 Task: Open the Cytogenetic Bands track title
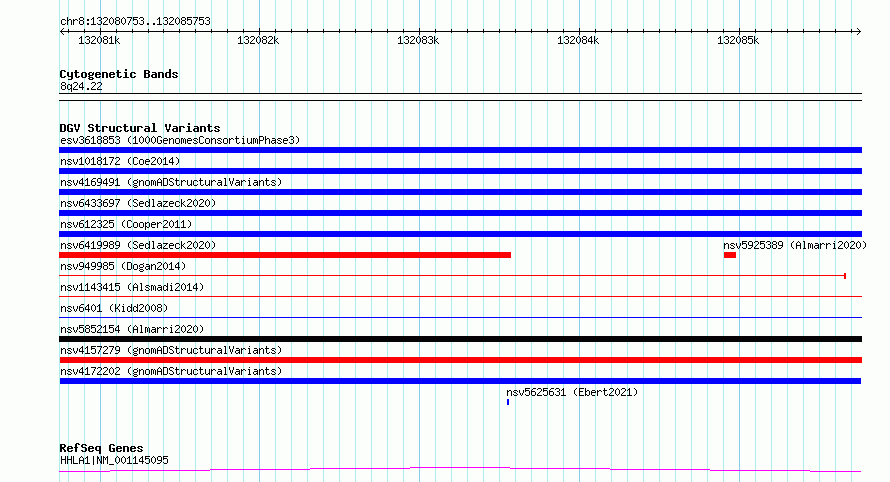coord(119,74)
